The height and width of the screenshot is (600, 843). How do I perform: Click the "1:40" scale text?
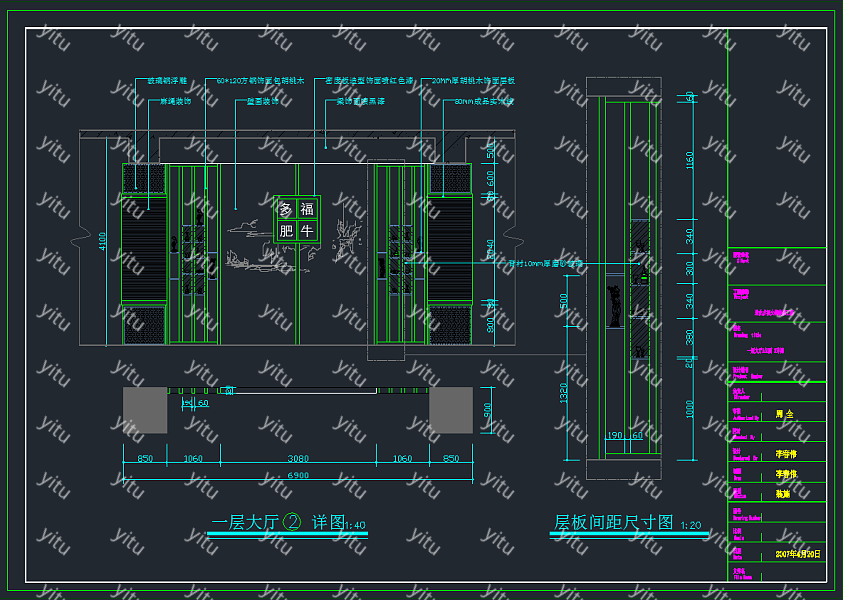[355, 525]
